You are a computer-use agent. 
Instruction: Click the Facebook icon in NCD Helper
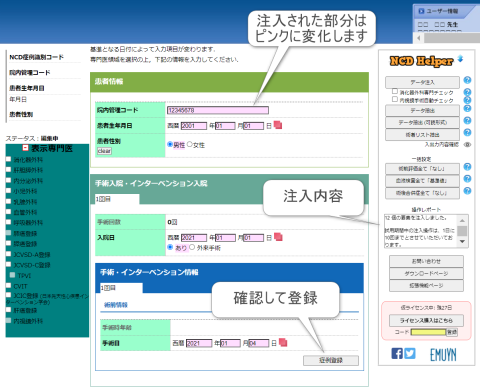click(x=397, y=353)
